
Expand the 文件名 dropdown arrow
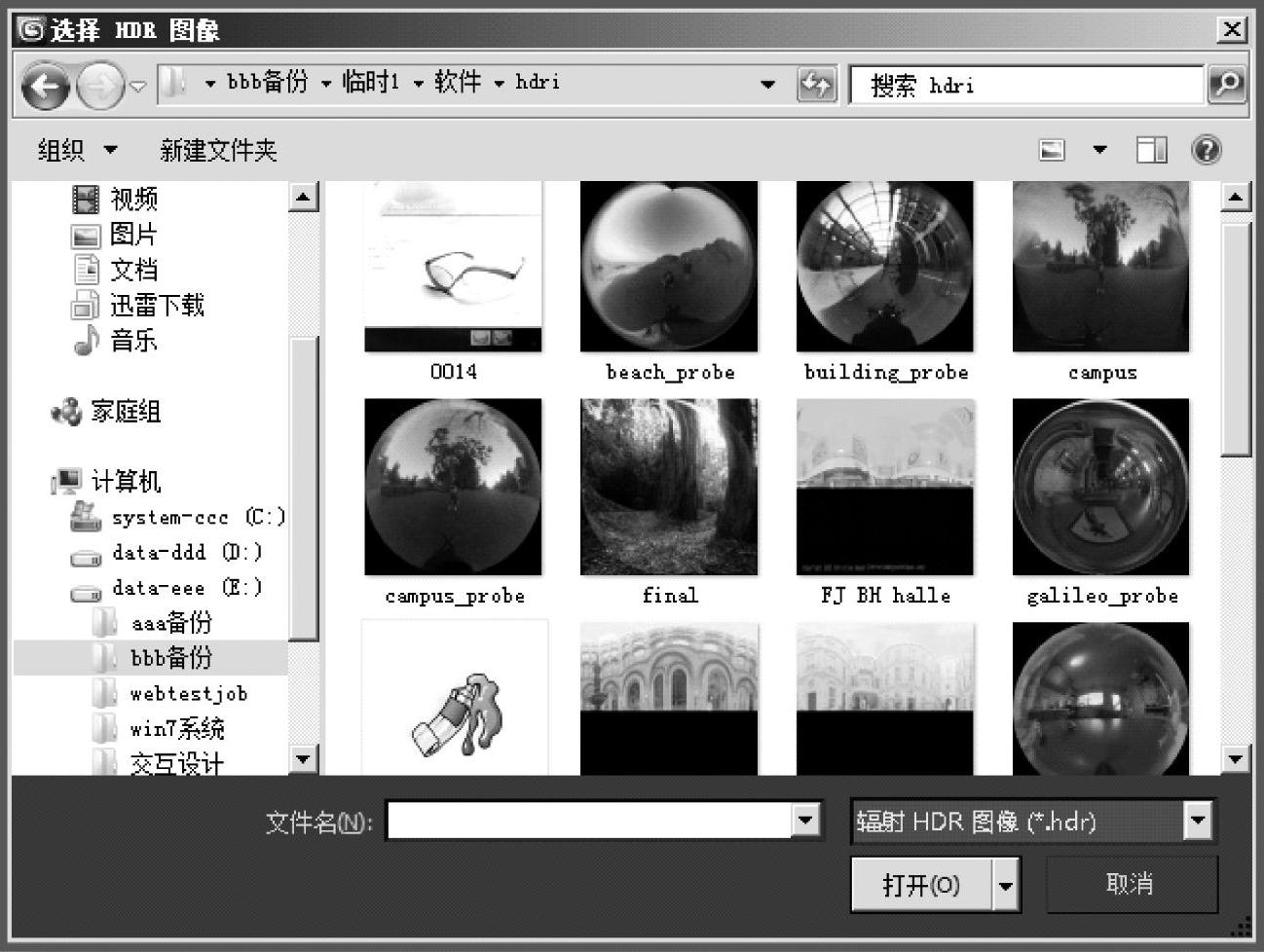pyautogui.click(x=805, y=821)
